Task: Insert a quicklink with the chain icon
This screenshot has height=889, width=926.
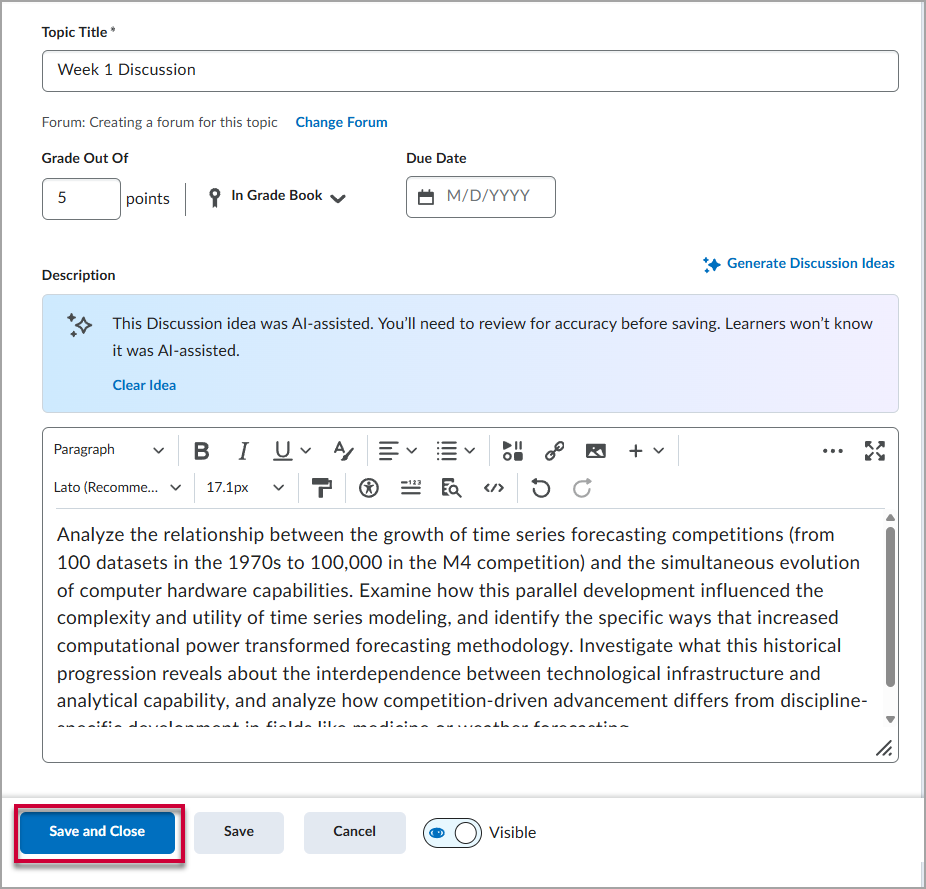Action: pos(554,451)
